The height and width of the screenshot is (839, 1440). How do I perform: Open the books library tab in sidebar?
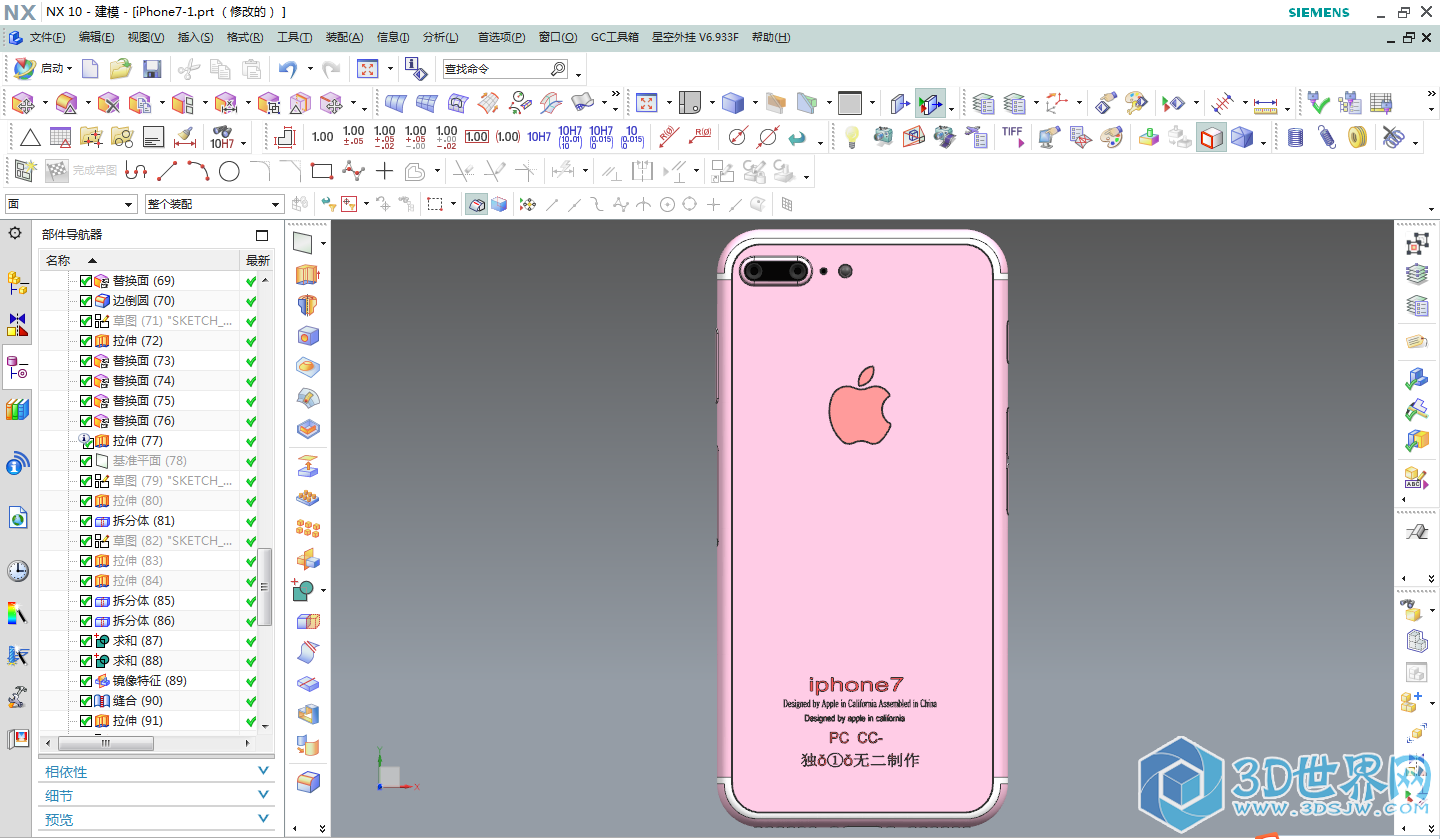coord(17,409)
